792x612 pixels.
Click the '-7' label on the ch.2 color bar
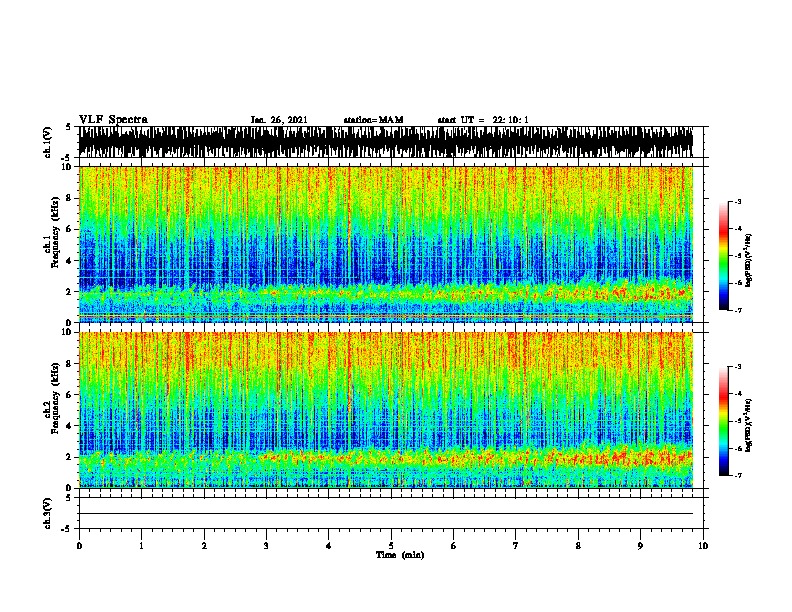[x=738, y=476]
